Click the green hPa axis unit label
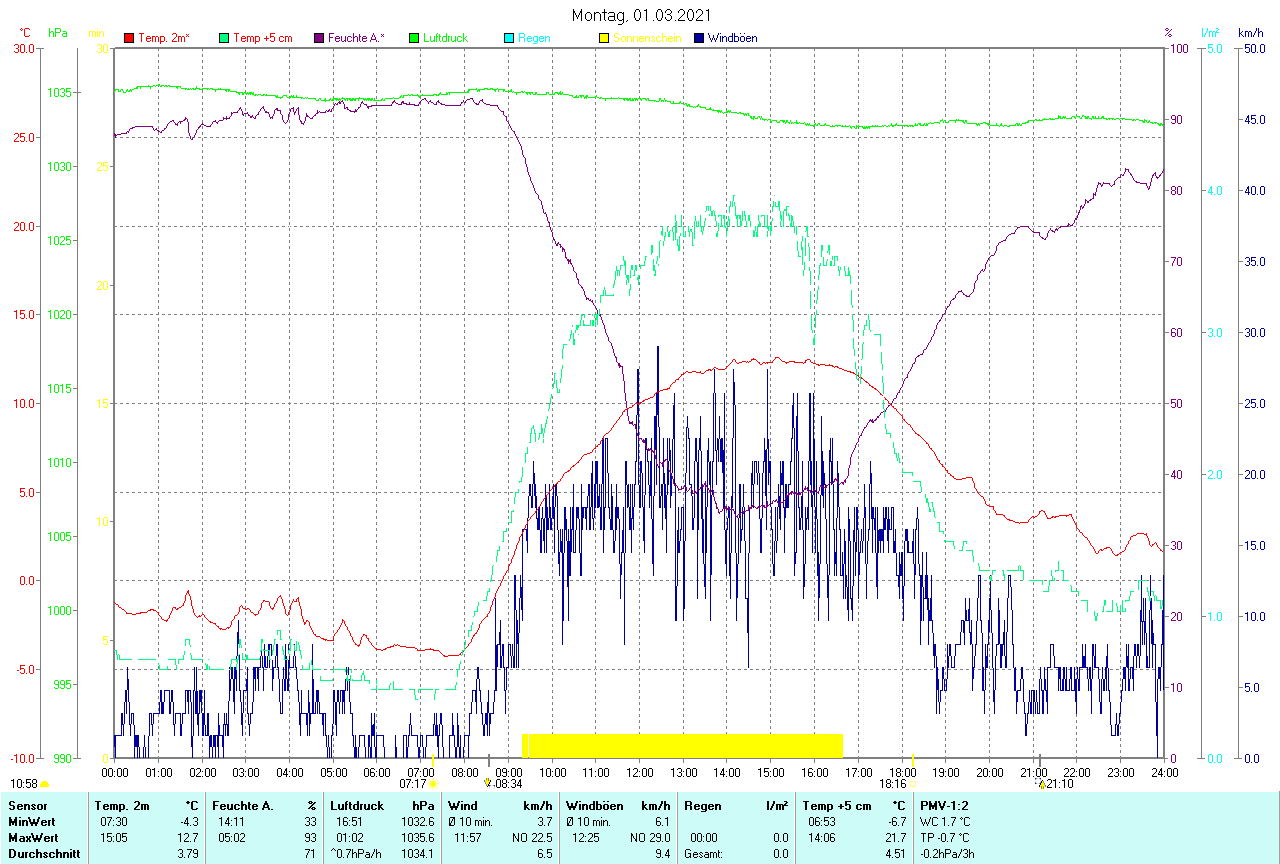 pyautogui.click(x=58, y=32)
